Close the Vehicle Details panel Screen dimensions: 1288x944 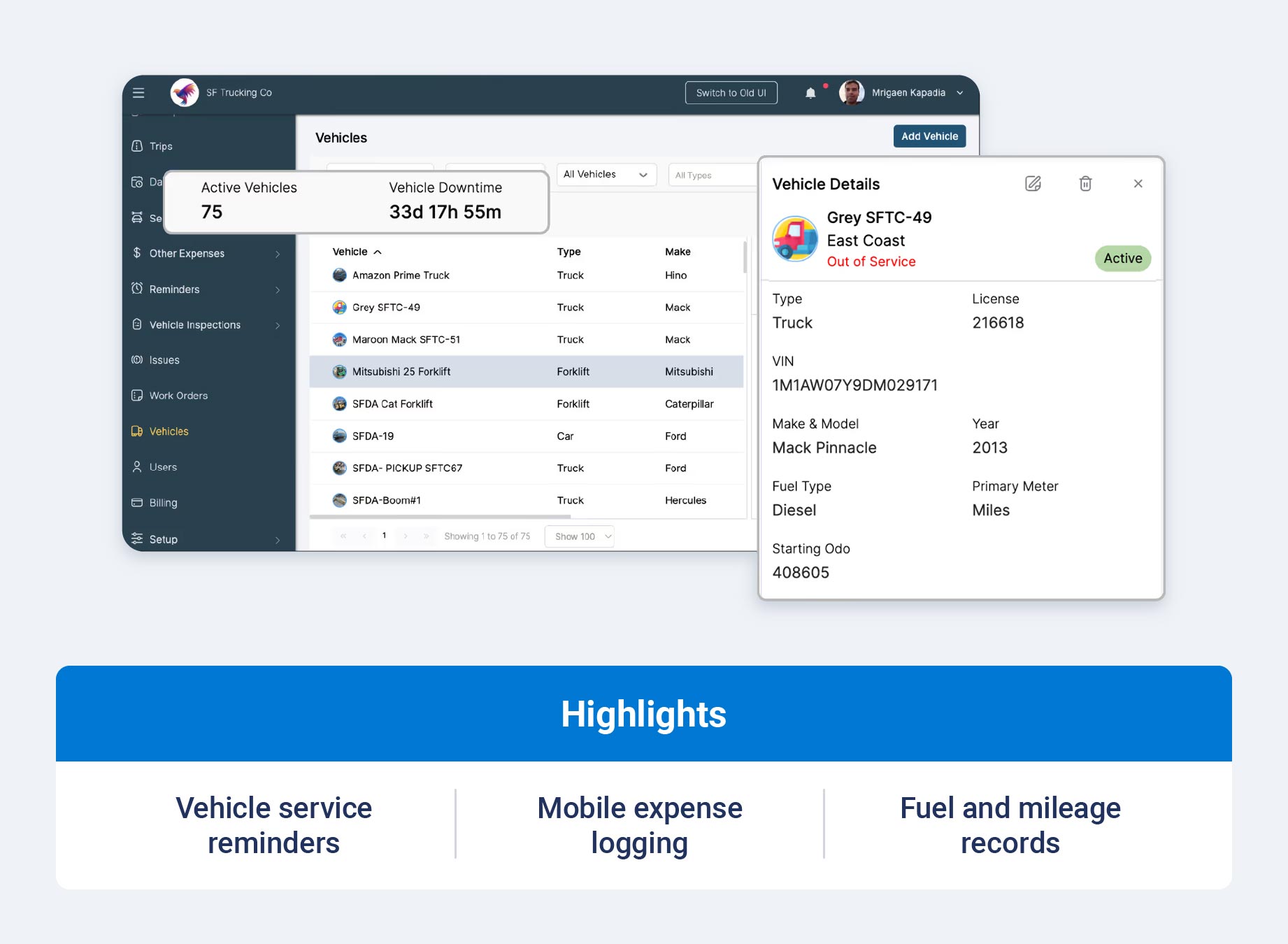pyautogui.click(x=1138, y=183)
